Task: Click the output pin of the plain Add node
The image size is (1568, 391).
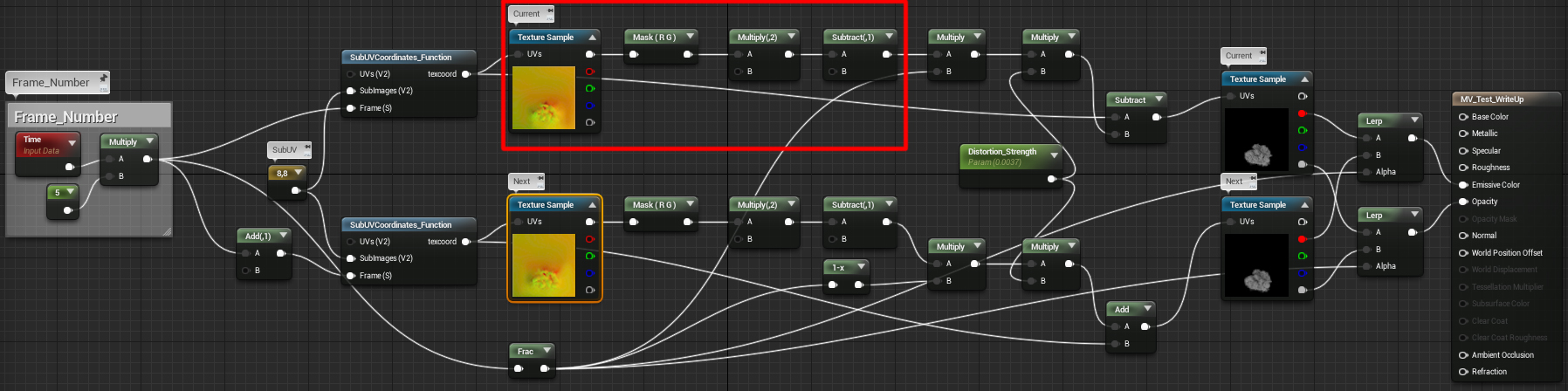Action: [x=1145, y=326]
